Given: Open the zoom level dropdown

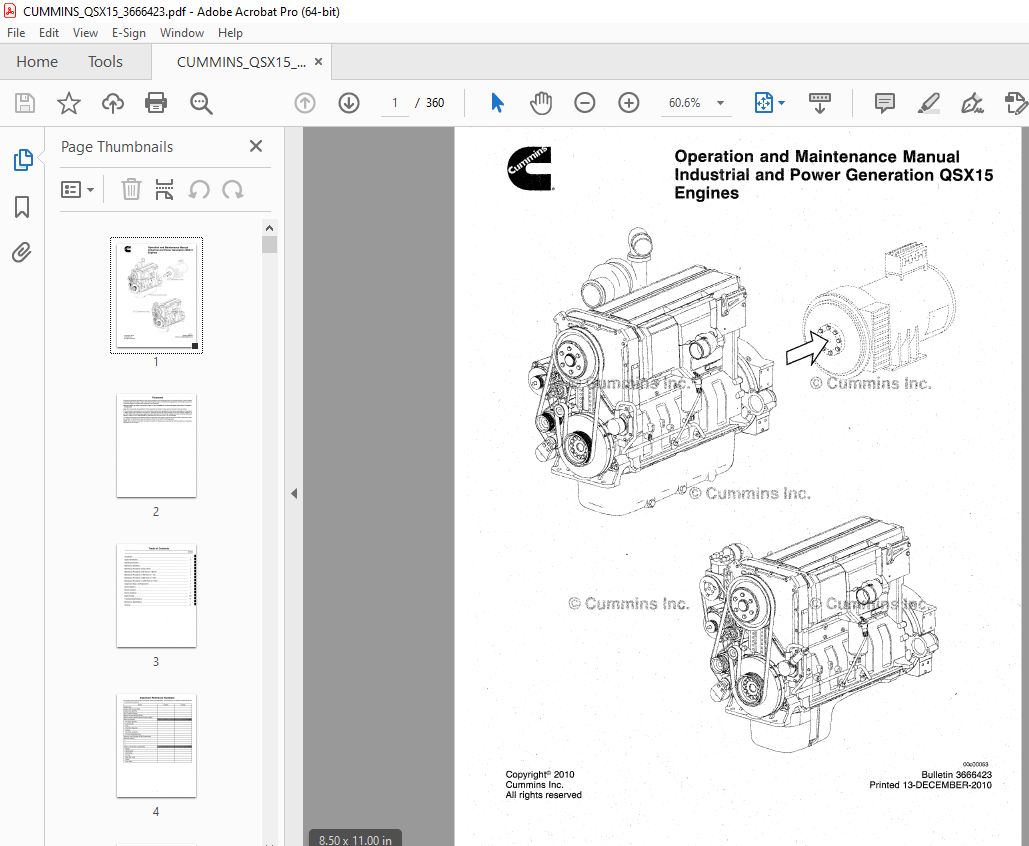Looking at the screenshot, I should pyautogui.click(x=721, y=103).
